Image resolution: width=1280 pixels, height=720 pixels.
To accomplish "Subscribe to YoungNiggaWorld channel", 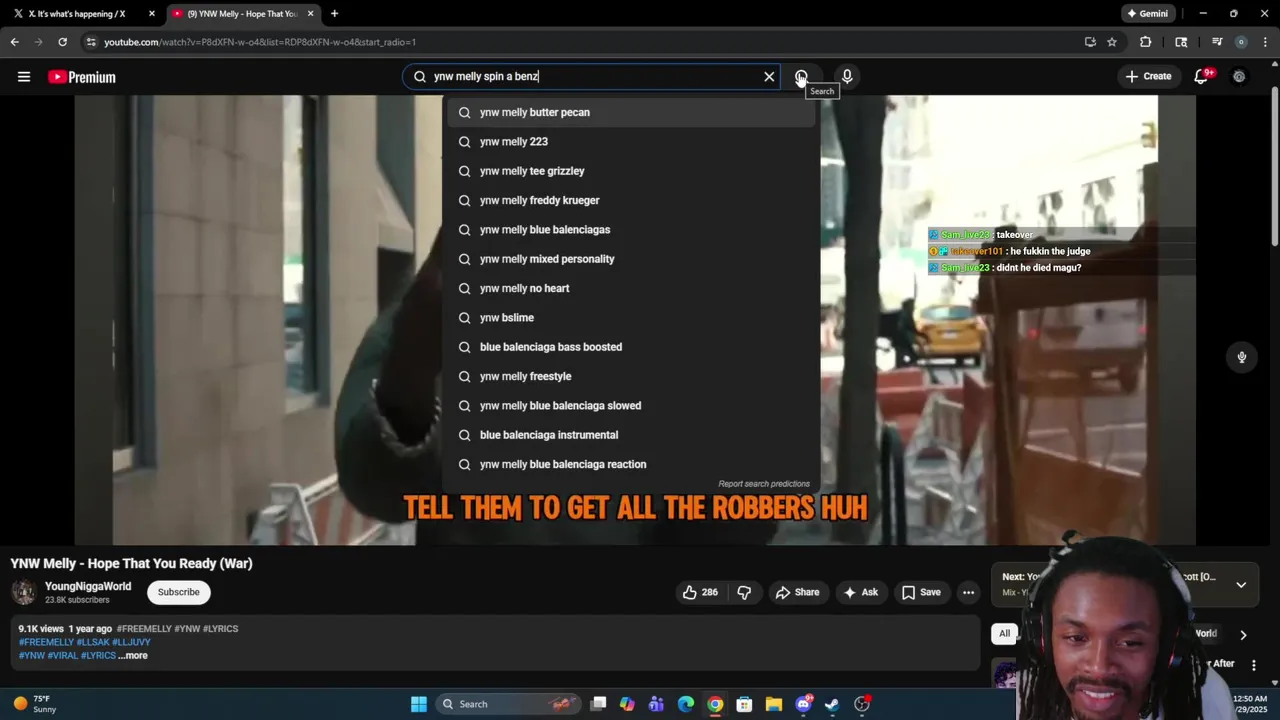I will [179, 592].
